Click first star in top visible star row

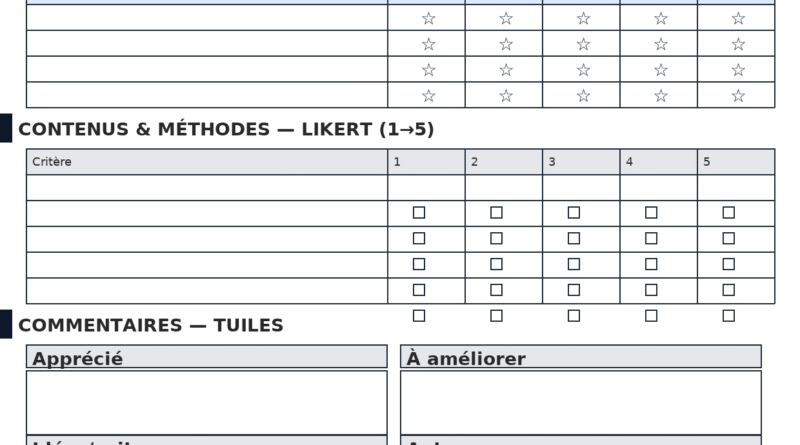point(428,18)
